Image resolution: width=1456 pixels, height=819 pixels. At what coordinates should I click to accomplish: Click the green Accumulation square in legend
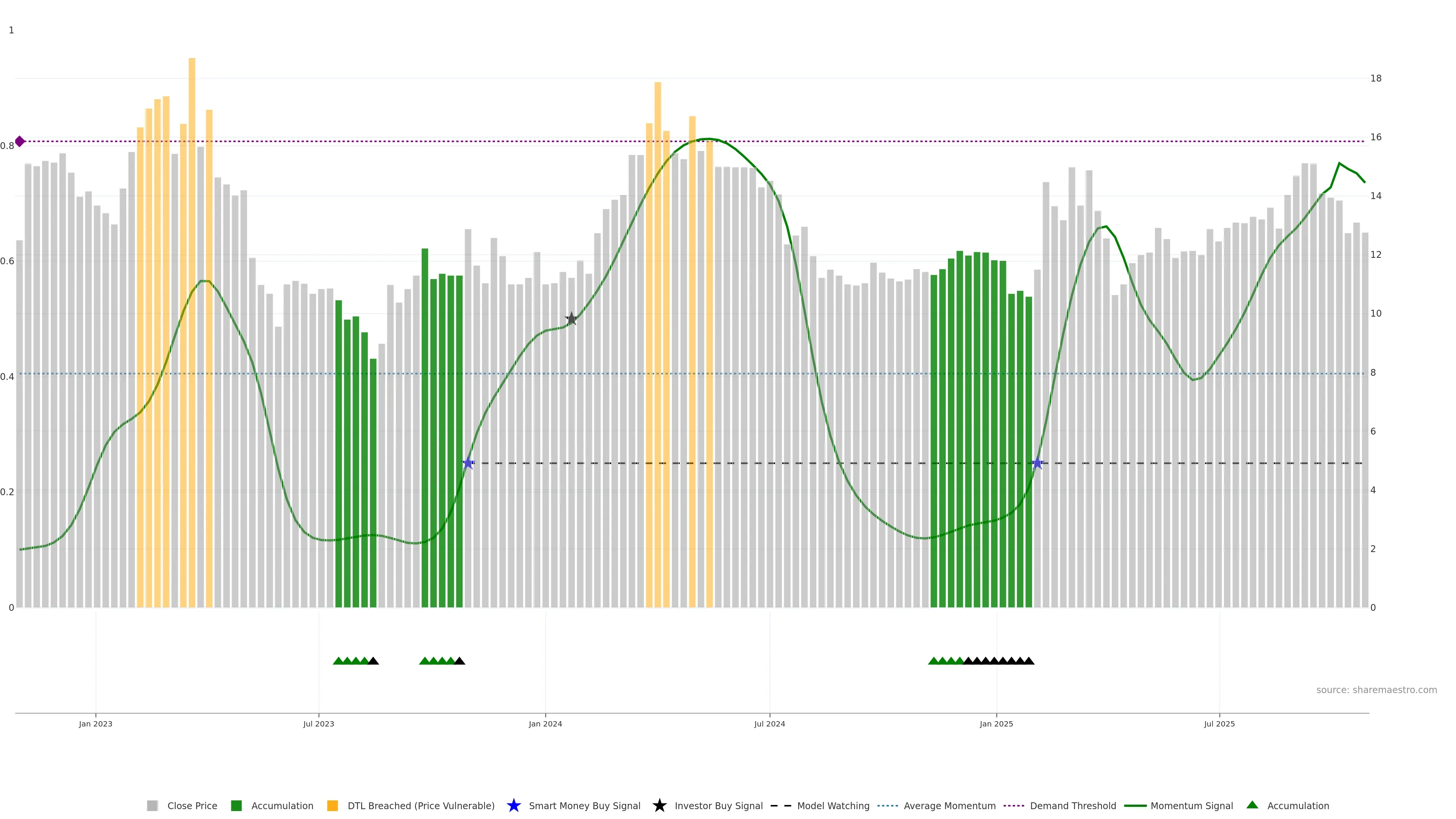236,805
